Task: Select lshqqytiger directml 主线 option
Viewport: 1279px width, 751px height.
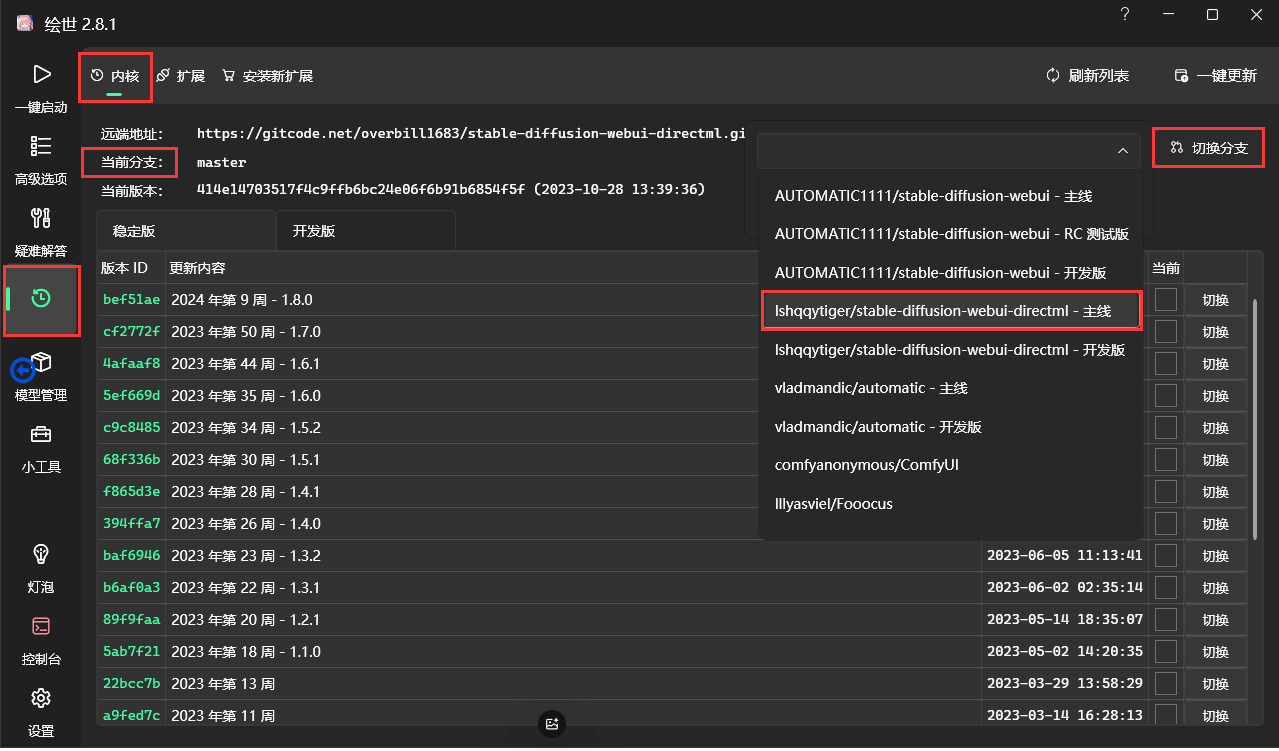Action: pos(951,311)
